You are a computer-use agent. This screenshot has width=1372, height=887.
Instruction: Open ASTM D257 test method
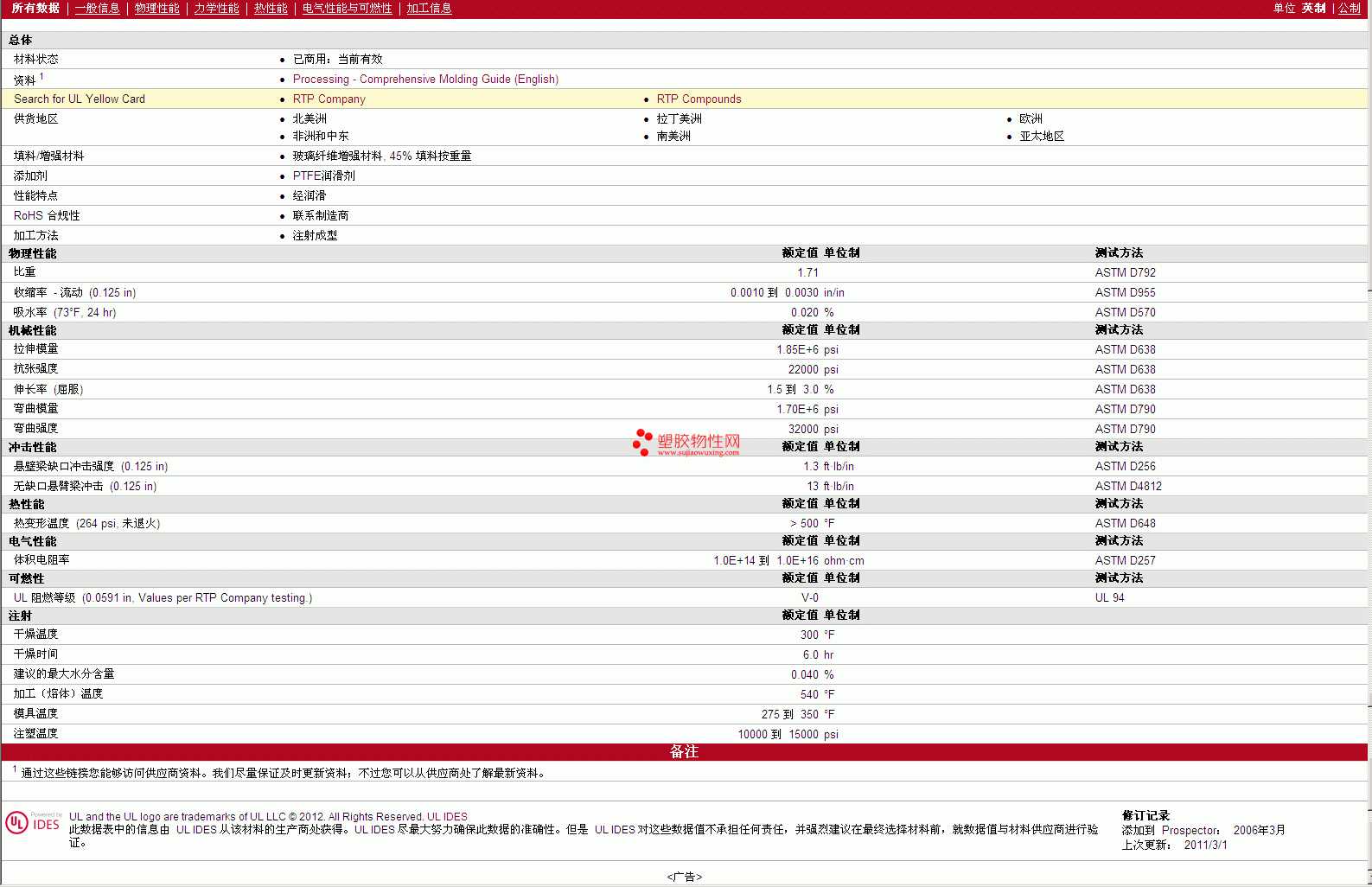coord(1125,561)
